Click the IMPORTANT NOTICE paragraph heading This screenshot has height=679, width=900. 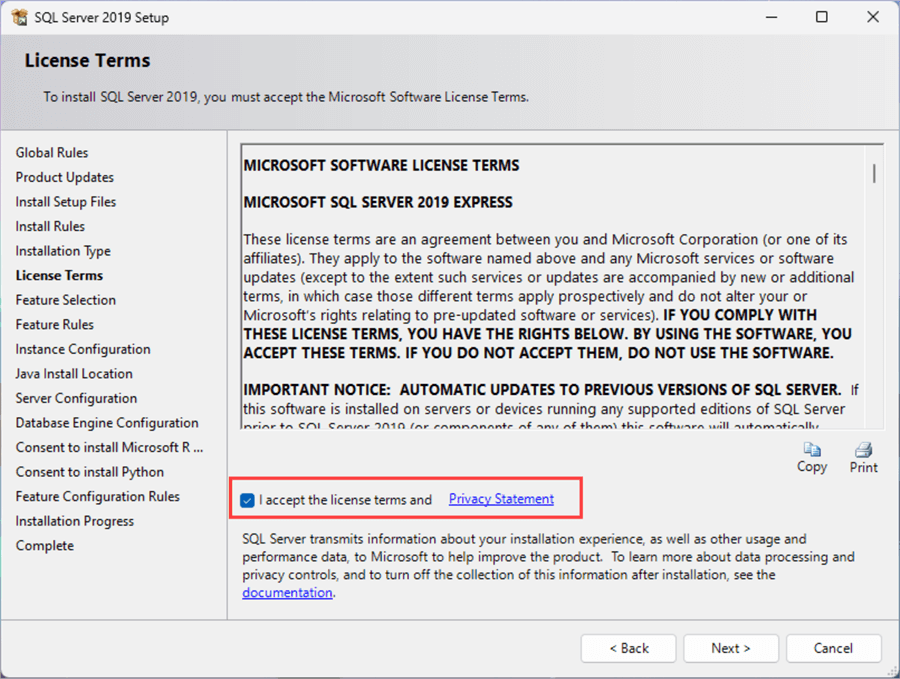point(542,390)
